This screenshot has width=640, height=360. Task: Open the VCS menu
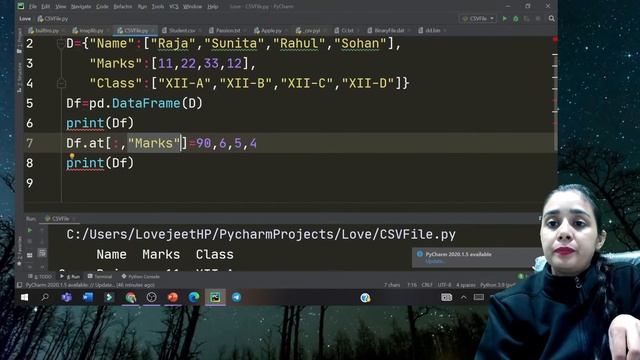[174, 7]
